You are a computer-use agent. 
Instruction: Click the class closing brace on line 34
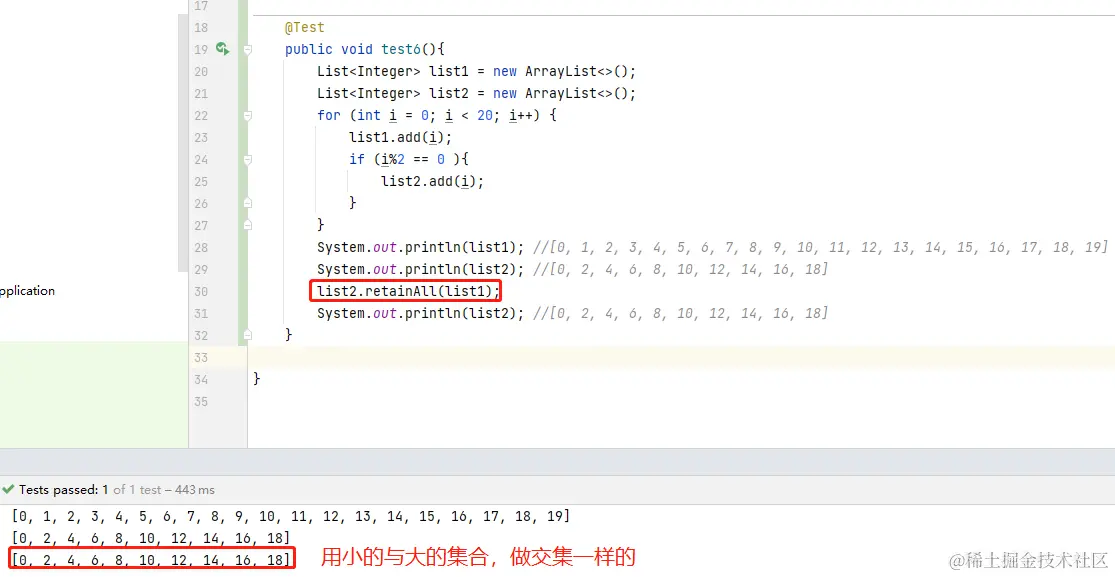[x=257, y=379]
